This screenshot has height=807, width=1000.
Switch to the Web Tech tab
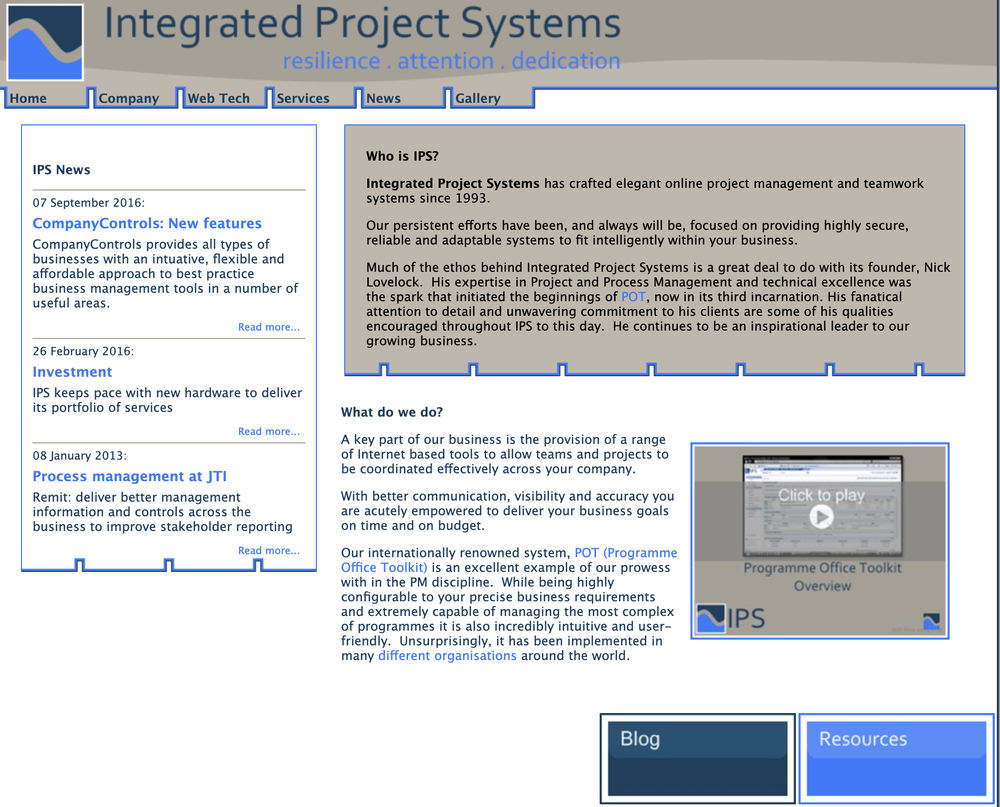[224, 98]
